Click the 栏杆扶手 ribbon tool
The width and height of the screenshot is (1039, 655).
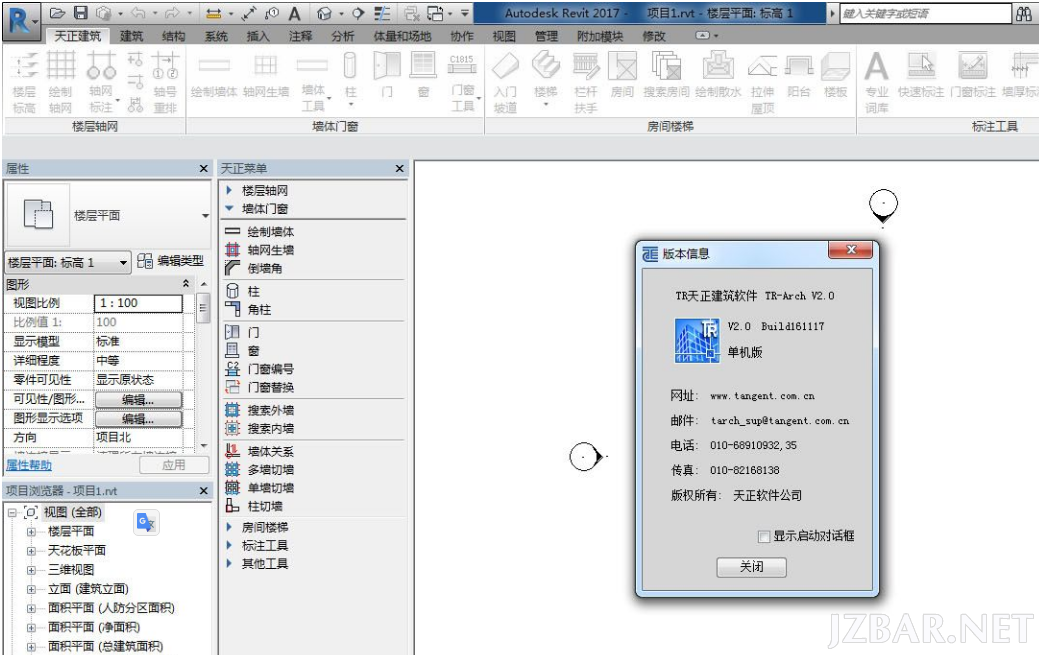pos(586,82)
